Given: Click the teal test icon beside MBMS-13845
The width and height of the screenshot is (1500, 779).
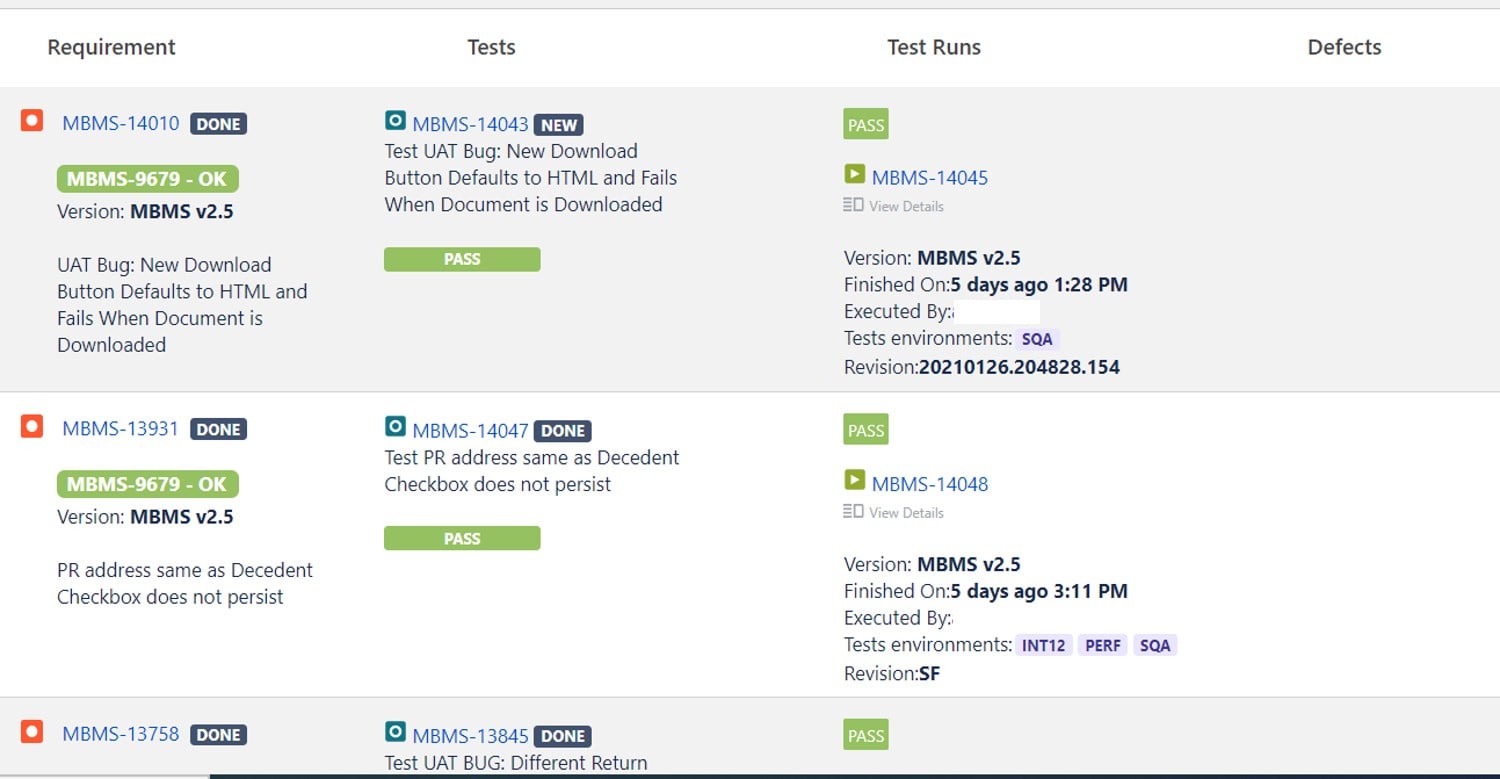Looking at the screenshot, I should [395, 733].
